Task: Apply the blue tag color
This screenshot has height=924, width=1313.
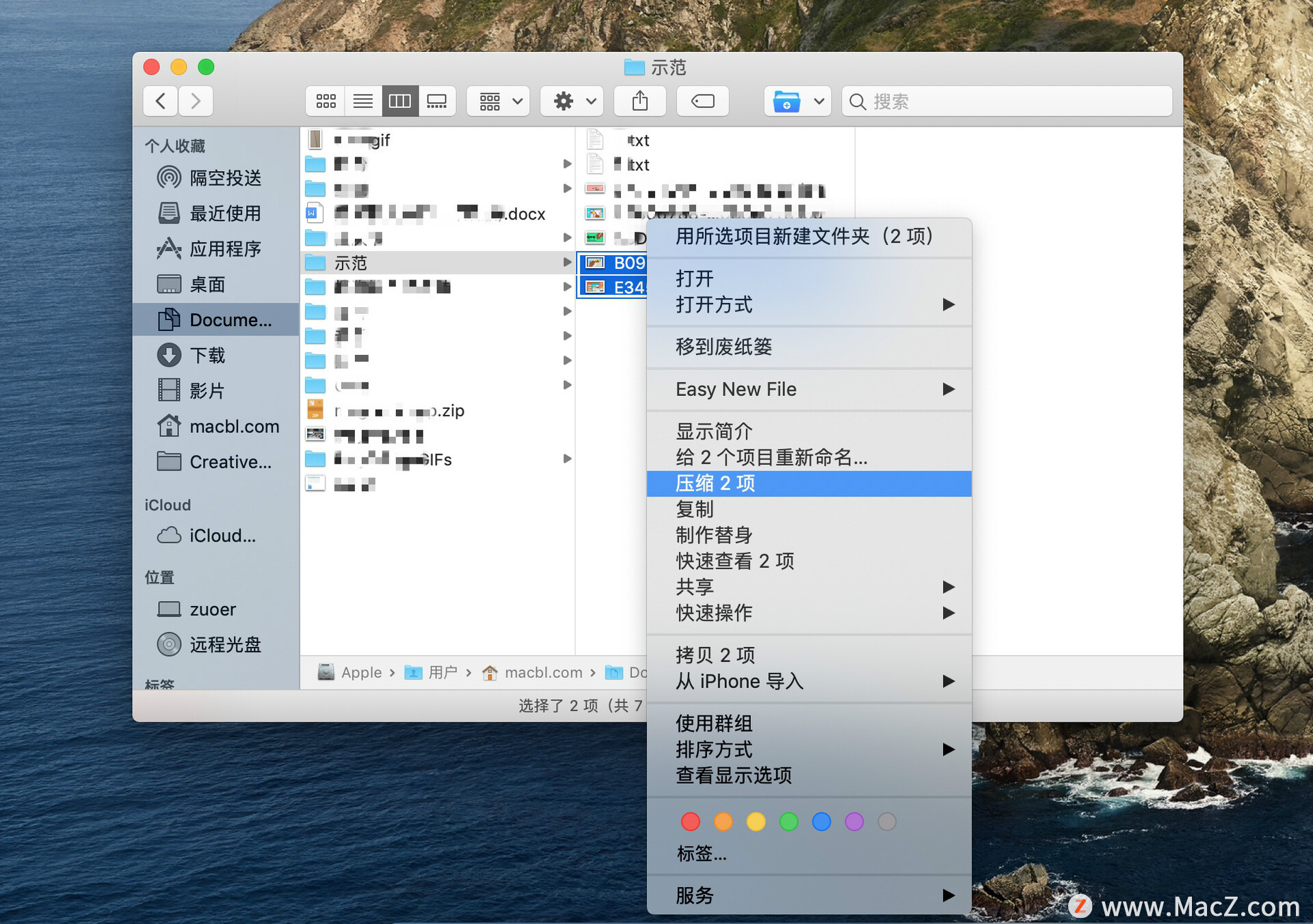Action: tap(821, 821)
